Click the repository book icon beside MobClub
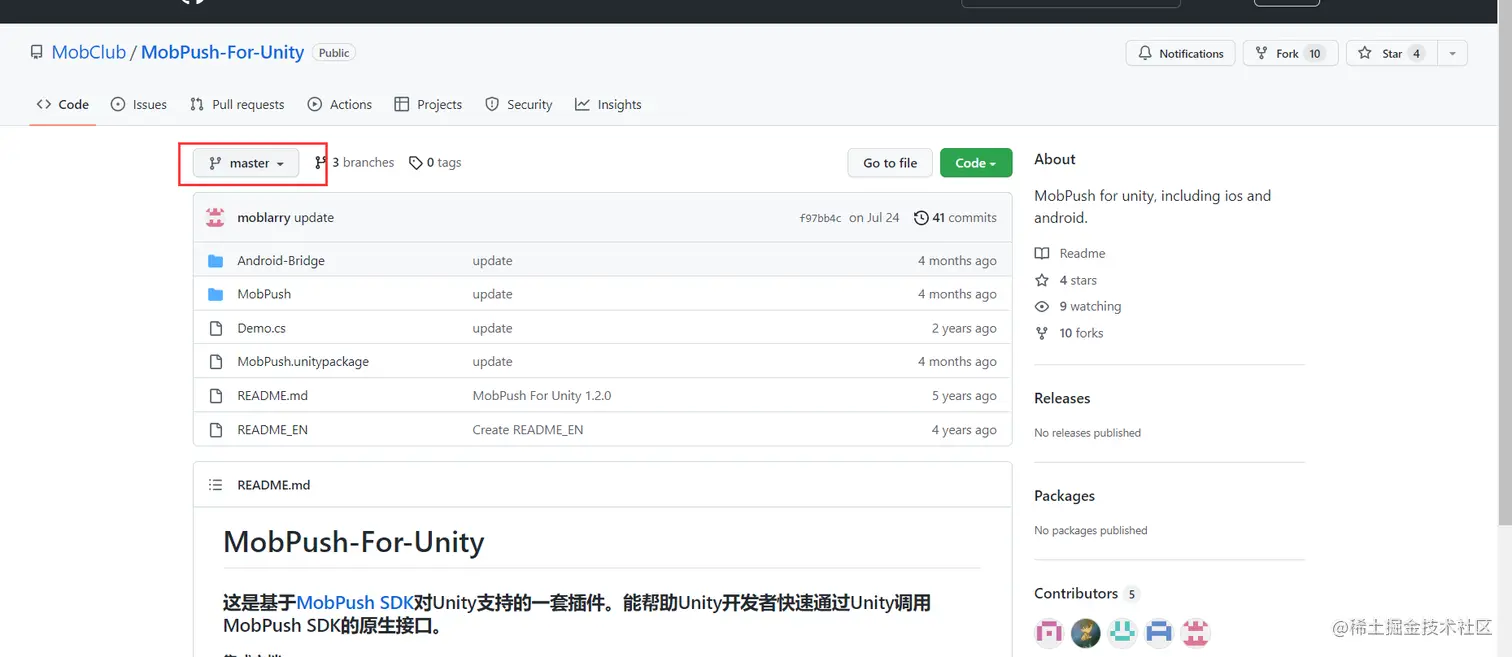This screenshot has width=1512, height=657. coord(37,52)
